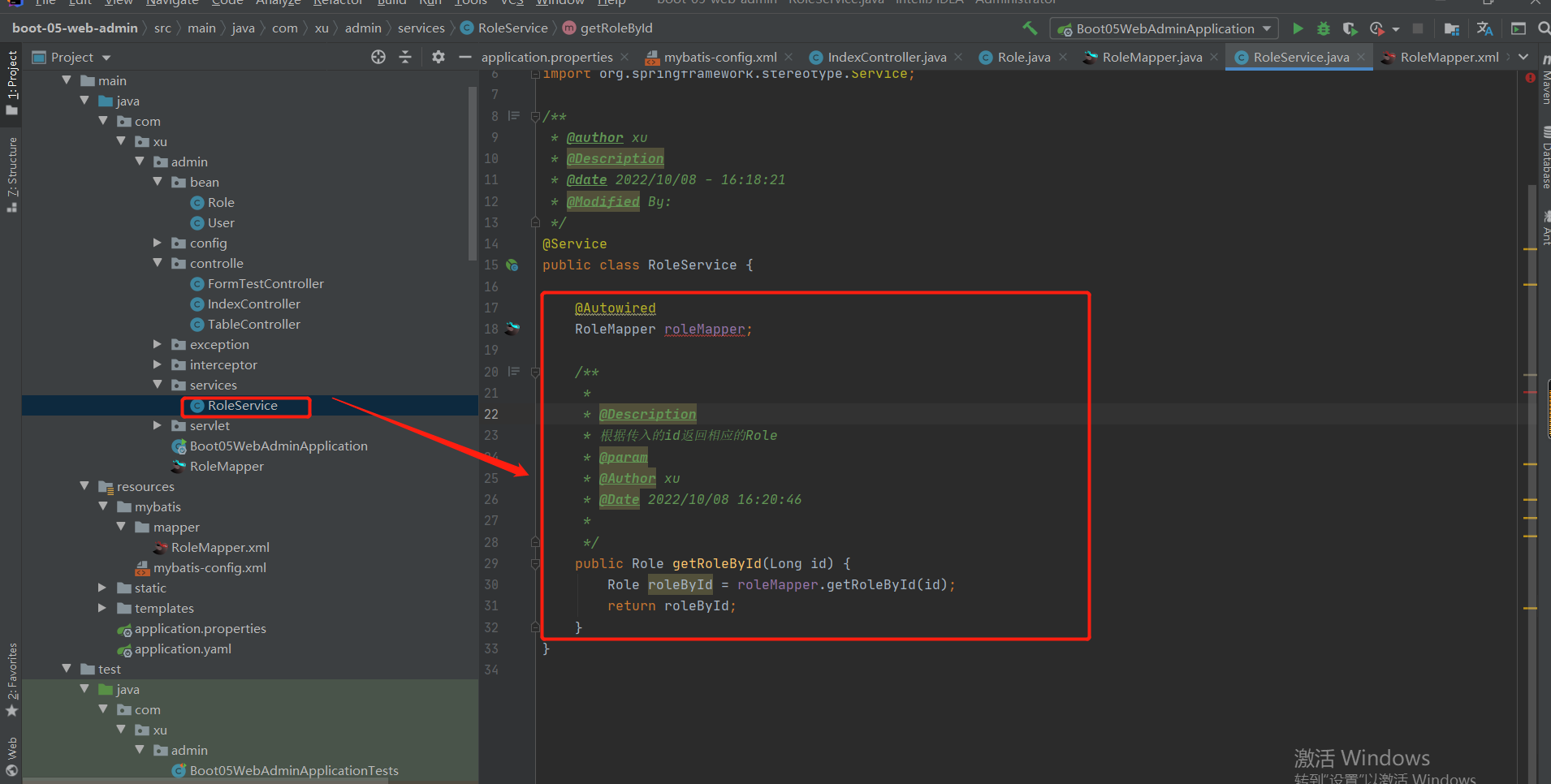Click Spring bean gutter icon at line 15

pyautogui.click(x=512, y=265)
